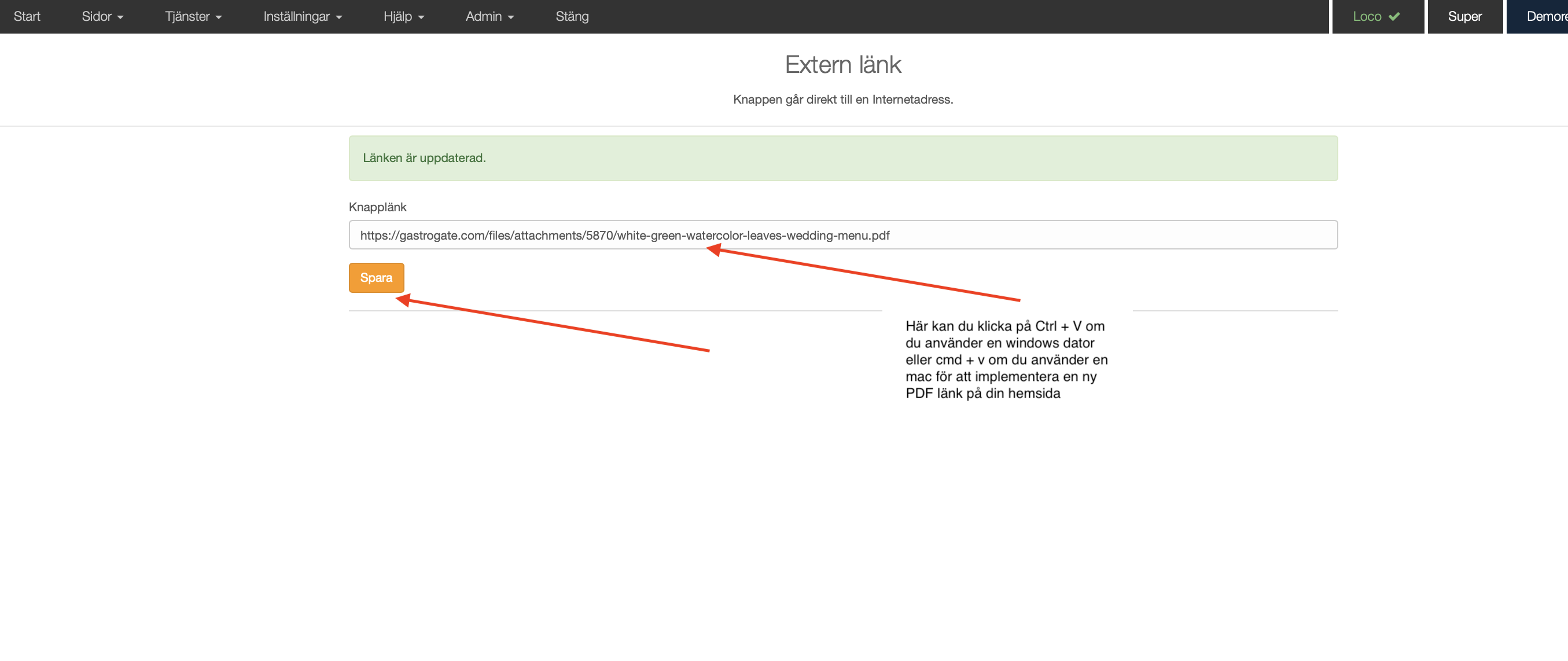
Task: Click the Loco button with checkmark
Action: click(1378, 16)
